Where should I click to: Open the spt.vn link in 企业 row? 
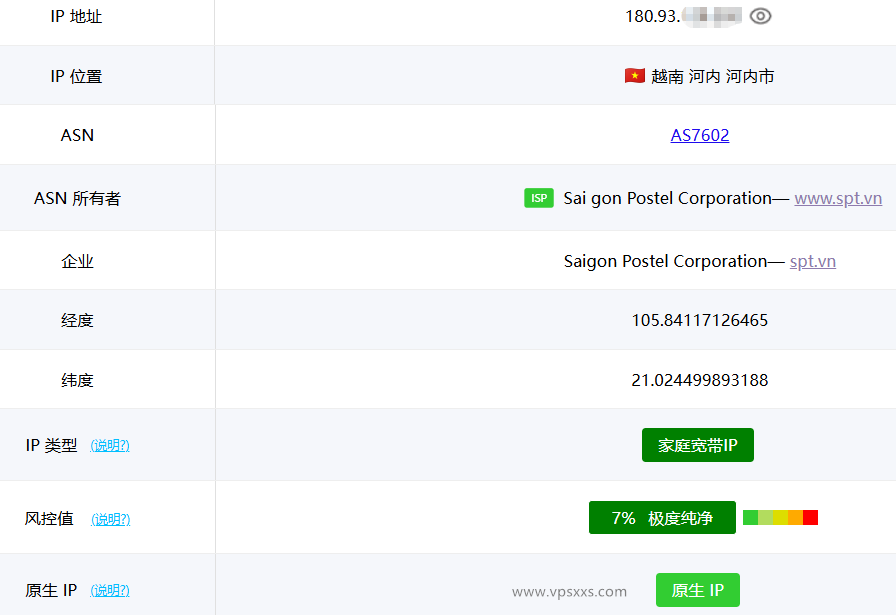point(812,261)
